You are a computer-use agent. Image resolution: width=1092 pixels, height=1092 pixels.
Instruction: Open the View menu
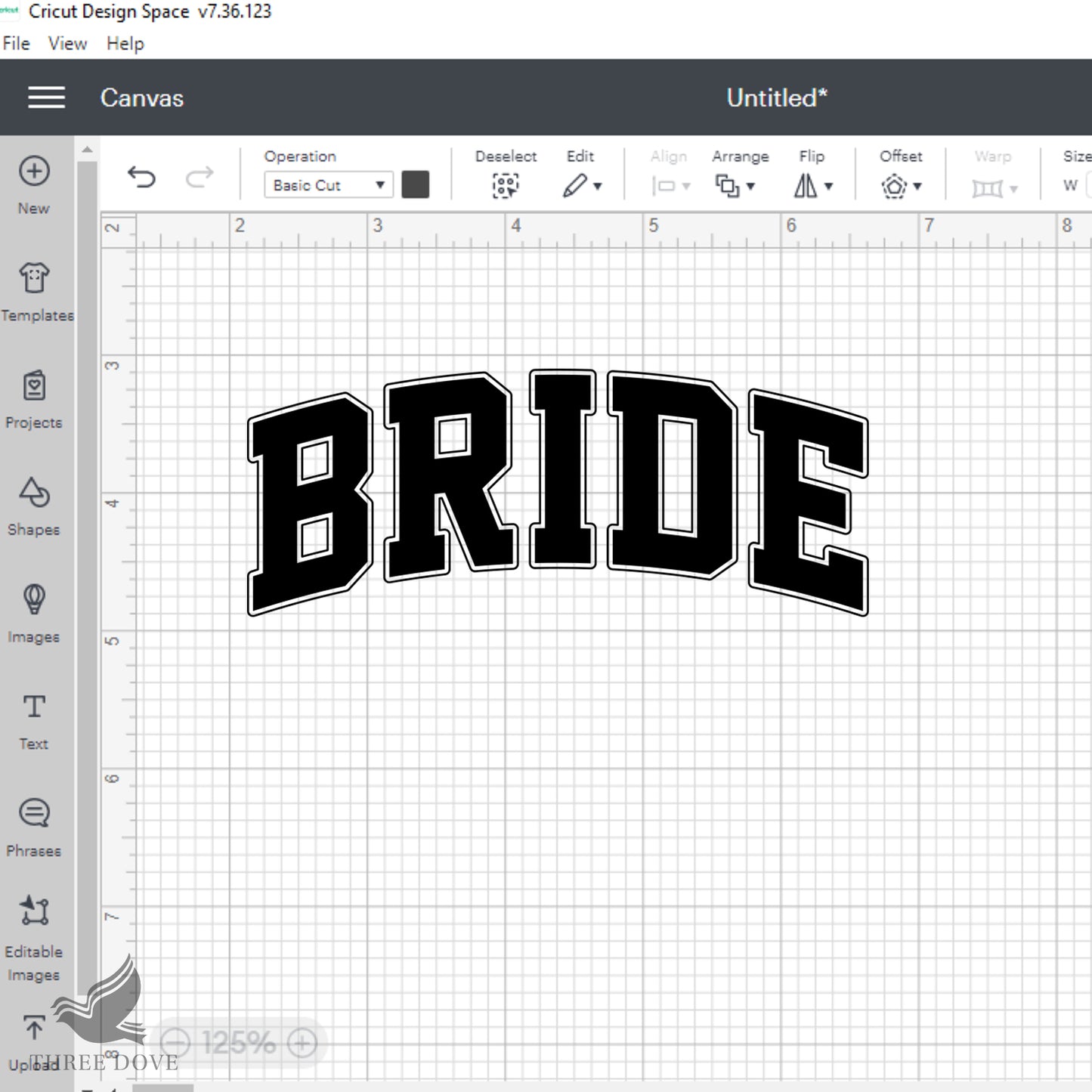click(67, 44)
